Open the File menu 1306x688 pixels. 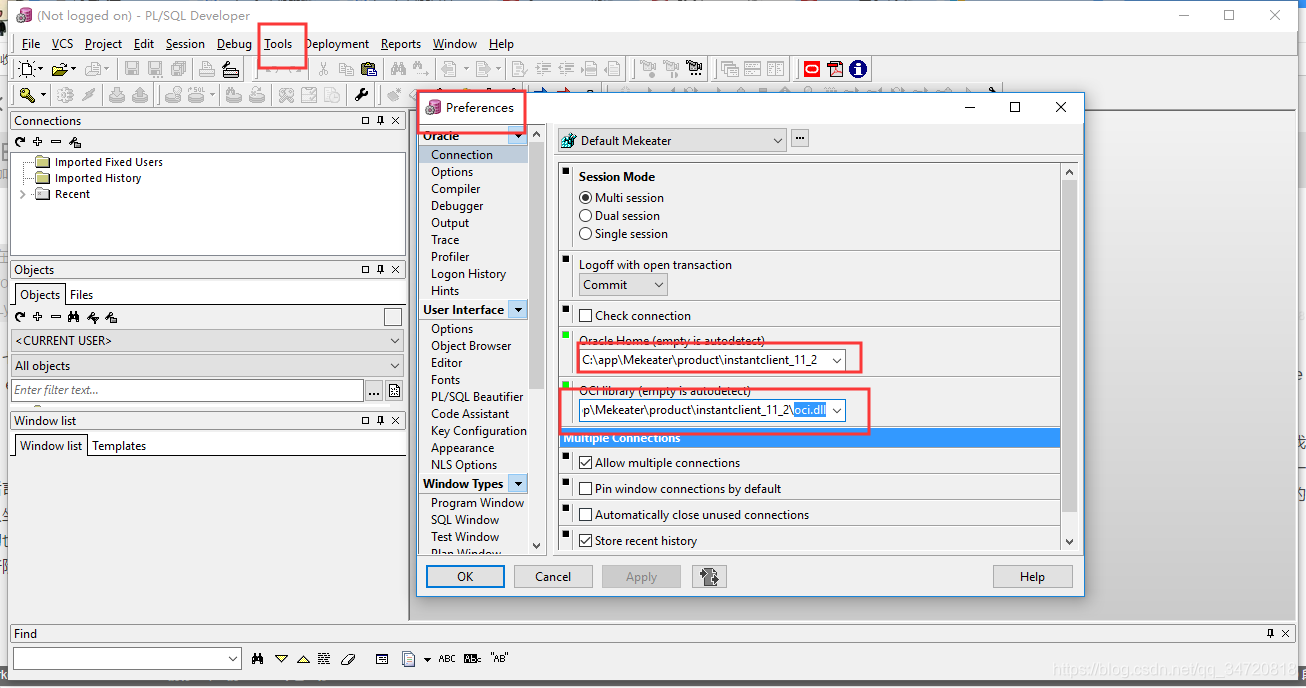31,44
